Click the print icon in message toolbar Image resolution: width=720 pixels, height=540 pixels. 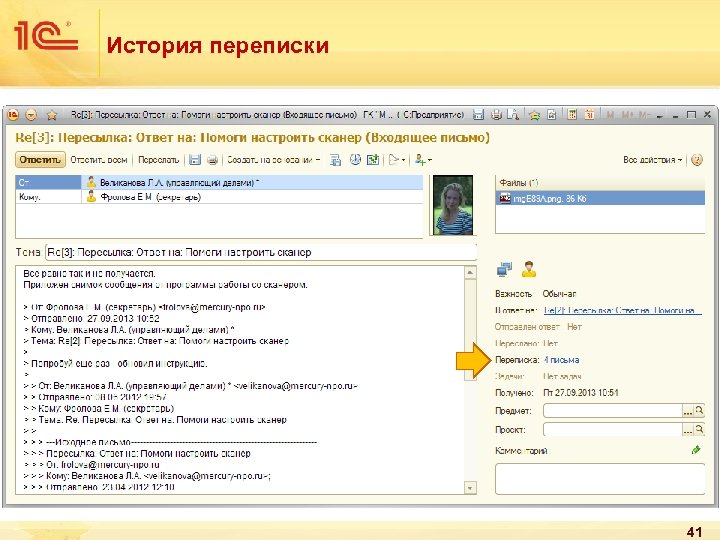212,160
